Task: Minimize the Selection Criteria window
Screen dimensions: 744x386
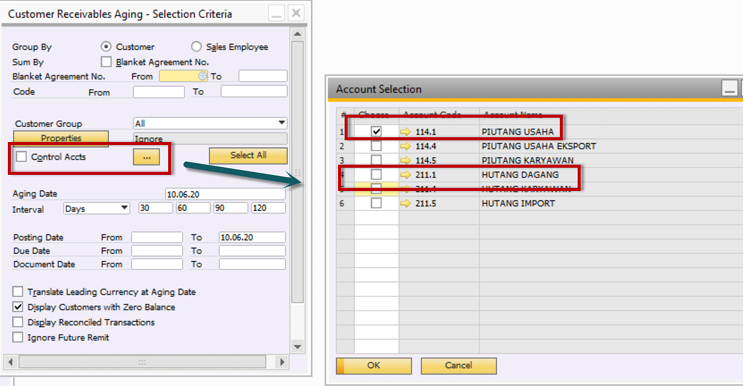Action: [277, 13]
